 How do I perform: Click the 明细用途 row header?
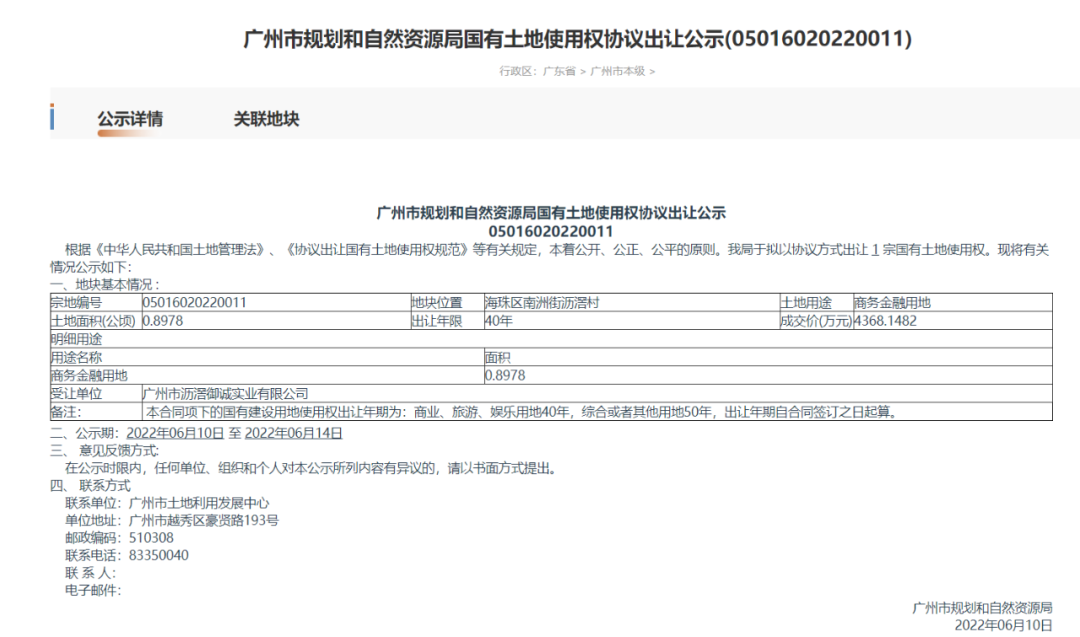tap(551, 339)
